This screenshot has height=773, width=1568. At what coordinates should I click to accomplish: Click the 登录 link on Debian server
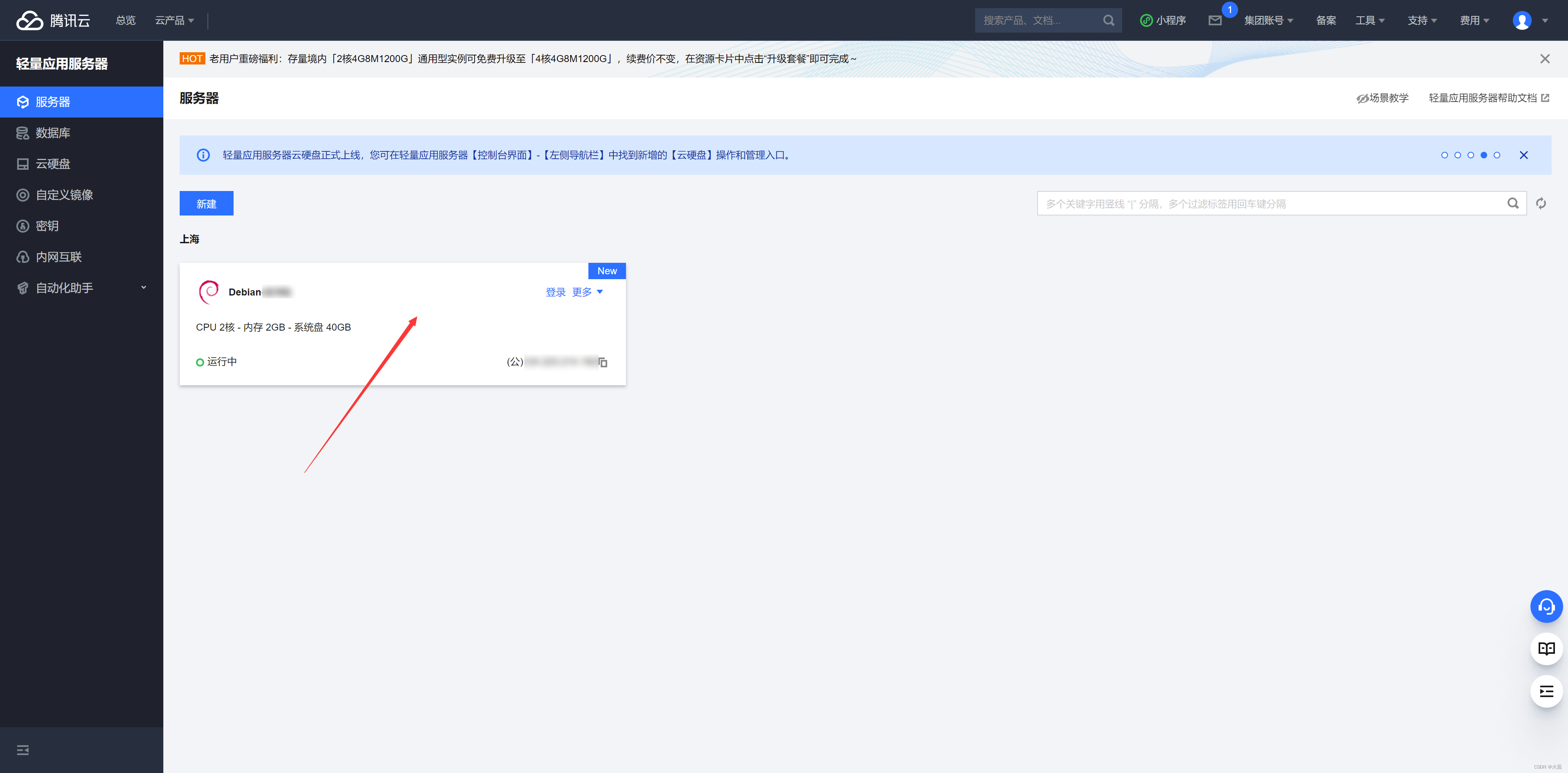[554, 292]
